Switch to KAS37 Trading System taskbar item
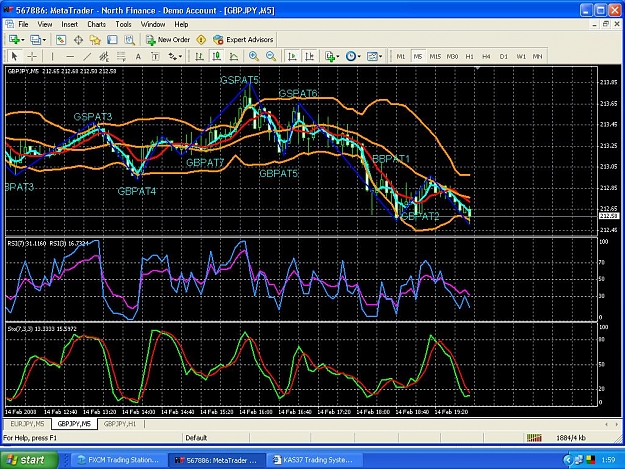 click(313, 460)
